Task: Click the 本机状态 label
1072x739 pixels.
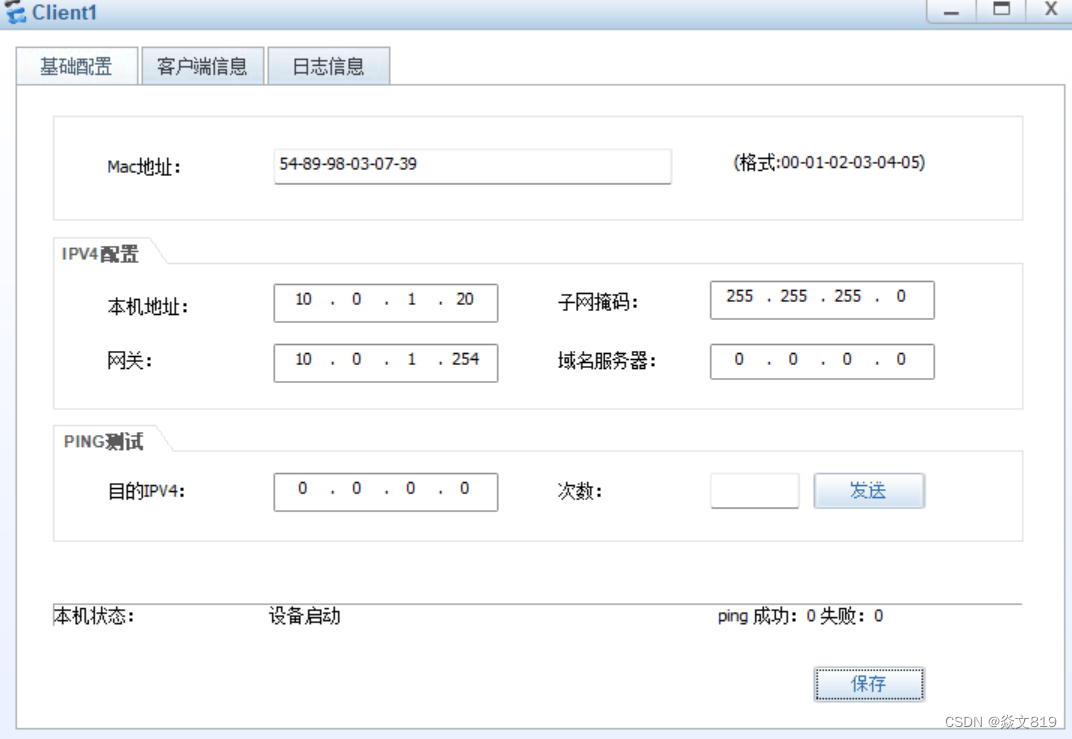Action: tap(94, 616)
